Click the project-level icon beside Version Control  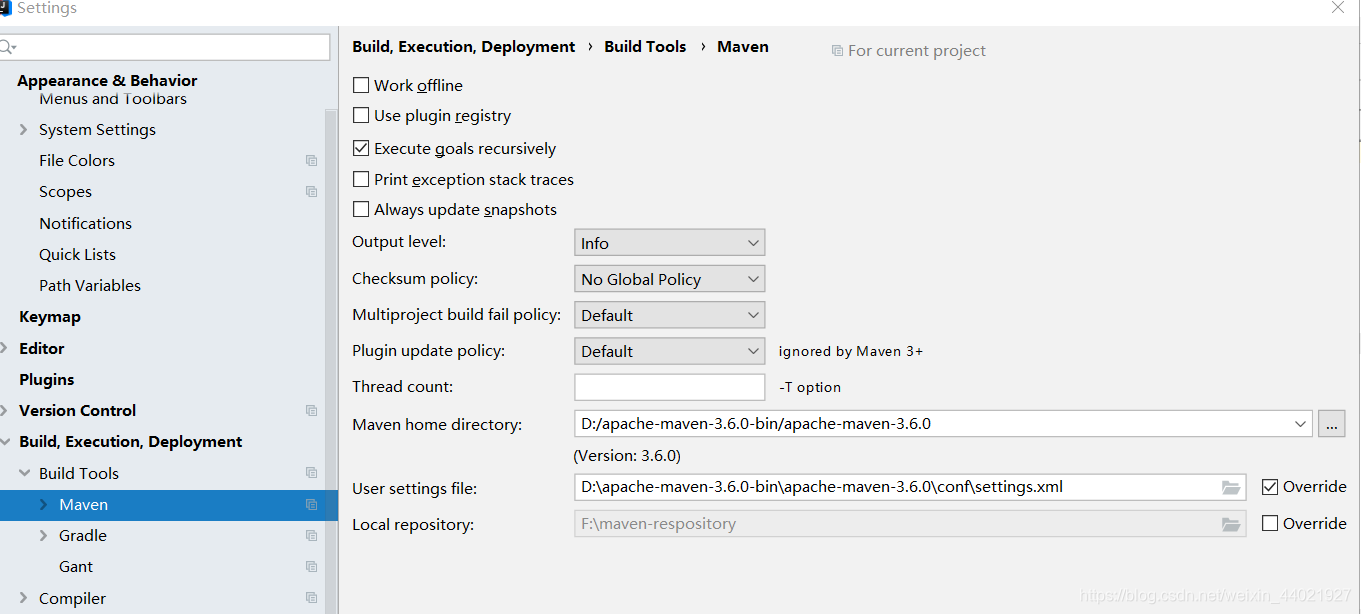click(312, 410)
